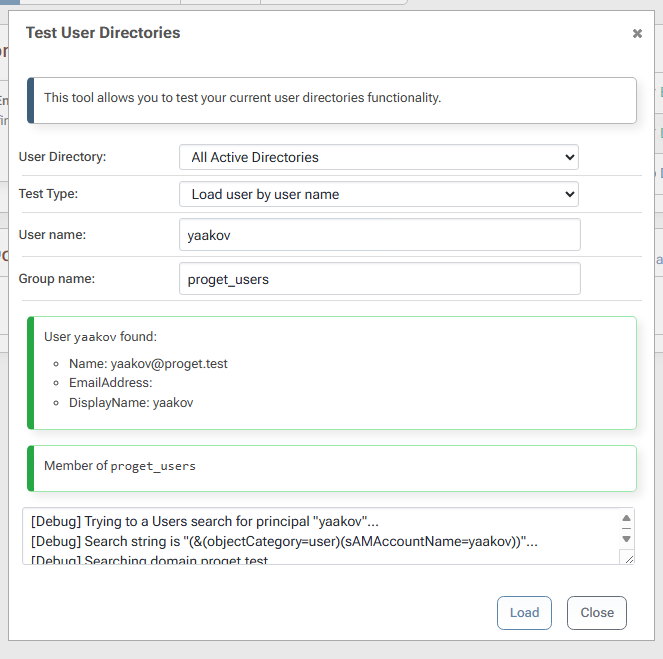
Task: Click the 'User yaakov found' result panel
Action: (x=332, y=372)
